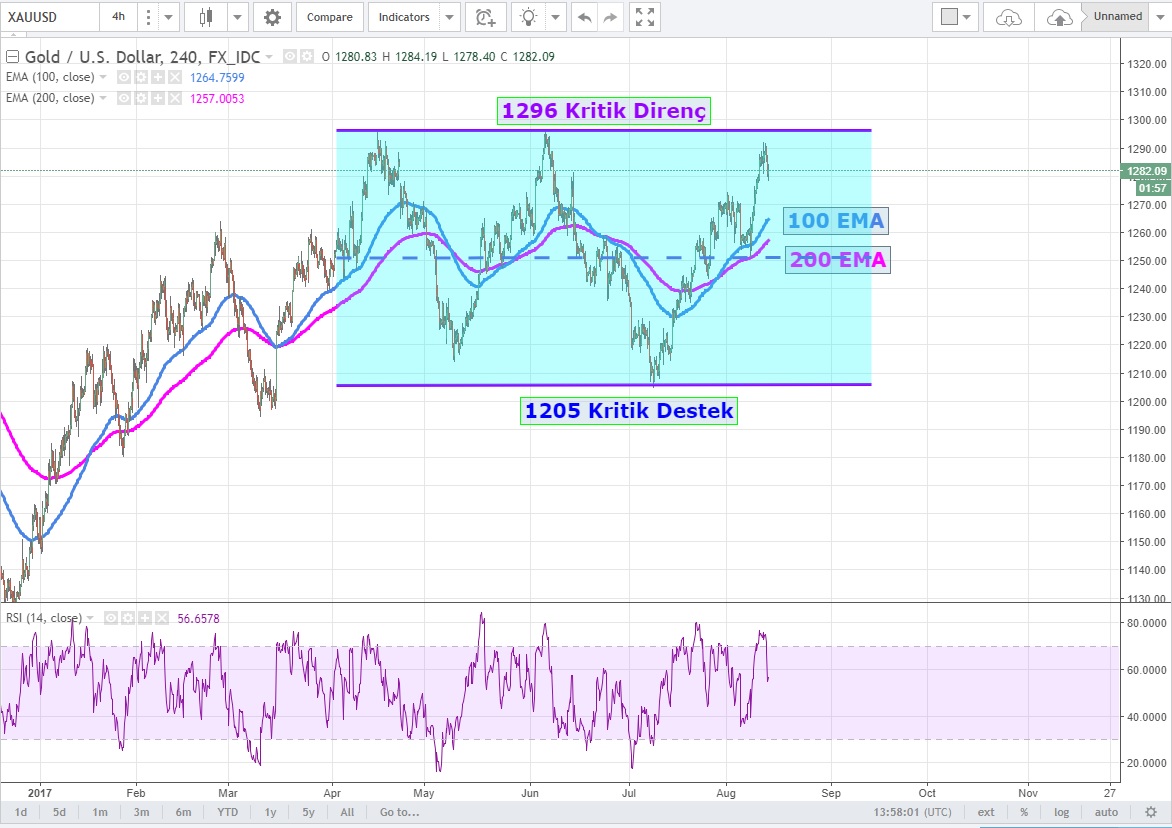Remove the EMA 200 indicator
Image resolution: width=1172 pixels, height=828 pixels.
tap(174, 98)
